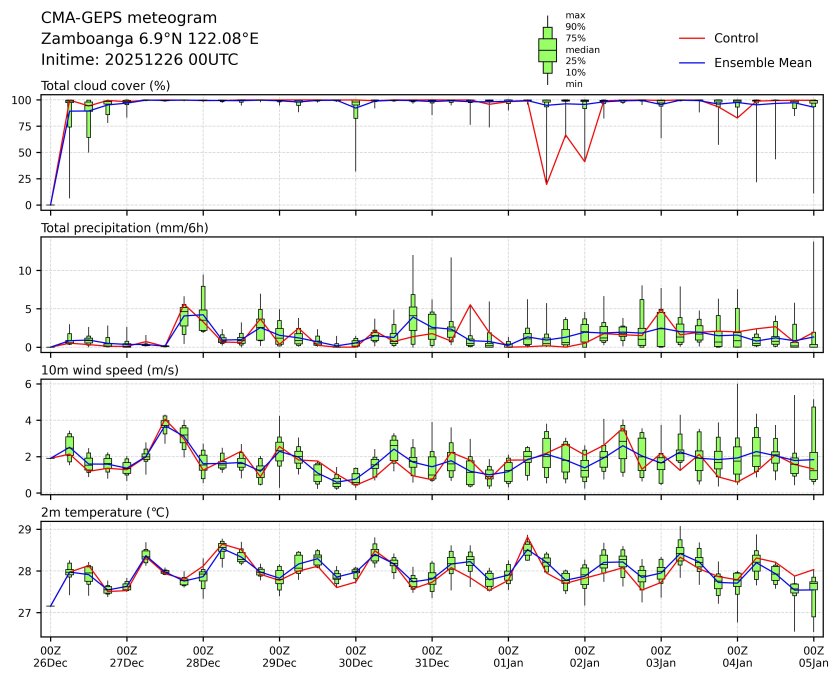Select the '2m temperature (℃)' panel title
The height and width of the screenshot is (680, 840).
click(x=105, y=512)
